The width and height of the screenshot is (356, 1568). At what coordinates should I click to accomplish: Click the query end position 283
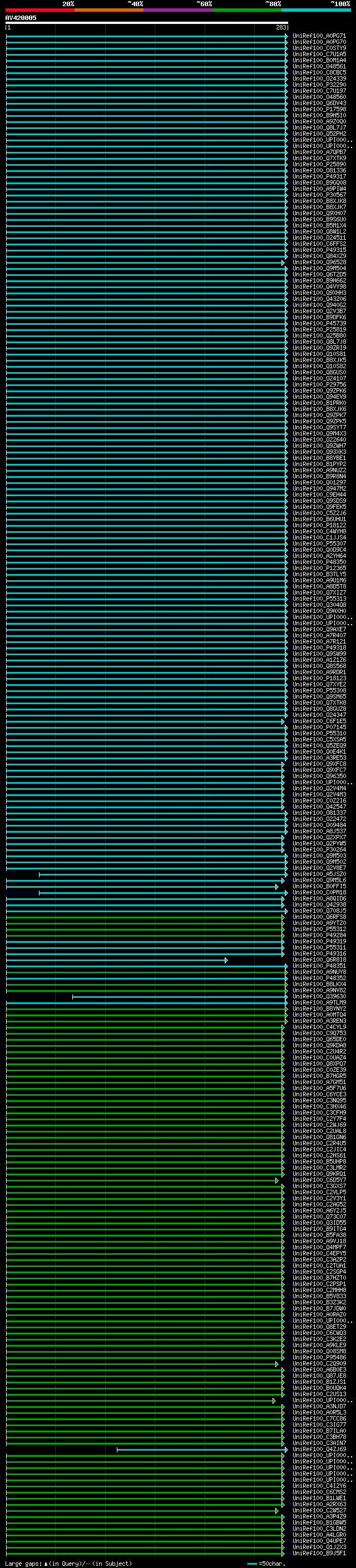click(x=280, y=28)
